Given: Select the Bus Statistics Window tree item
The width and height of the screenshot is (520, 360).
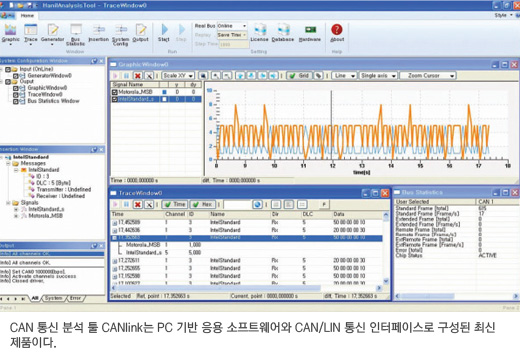Looking at the screenshot, I should [53, 101].
